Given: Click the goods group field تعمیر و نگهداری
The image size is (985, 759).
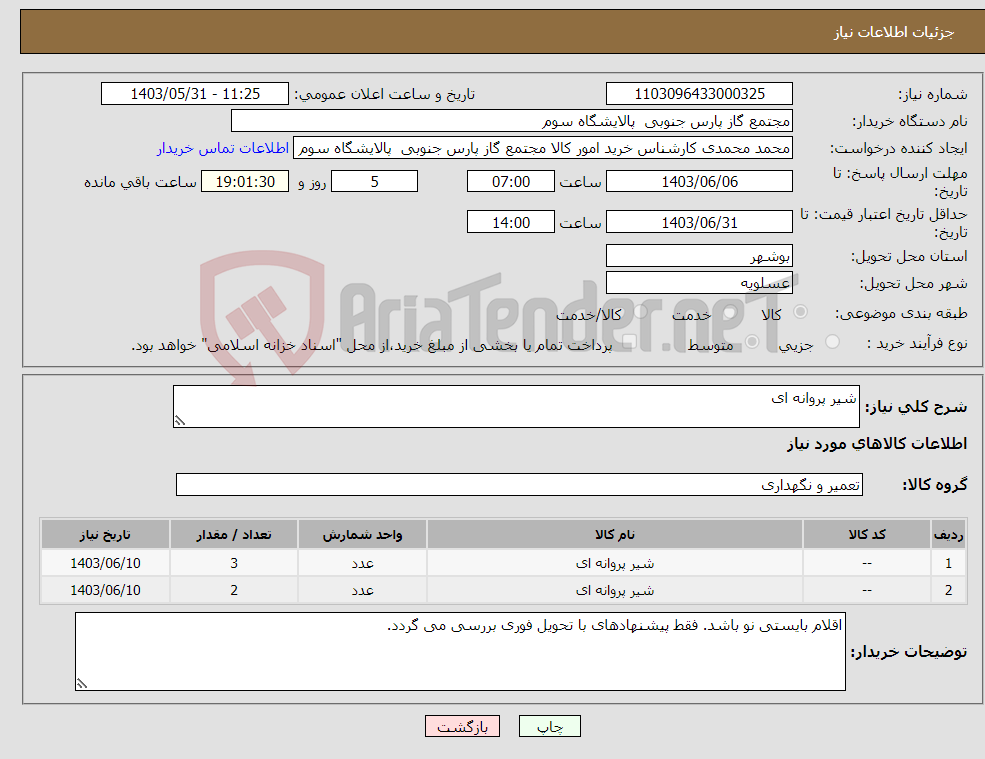Looking at the screenshot, I should point(520,484).
